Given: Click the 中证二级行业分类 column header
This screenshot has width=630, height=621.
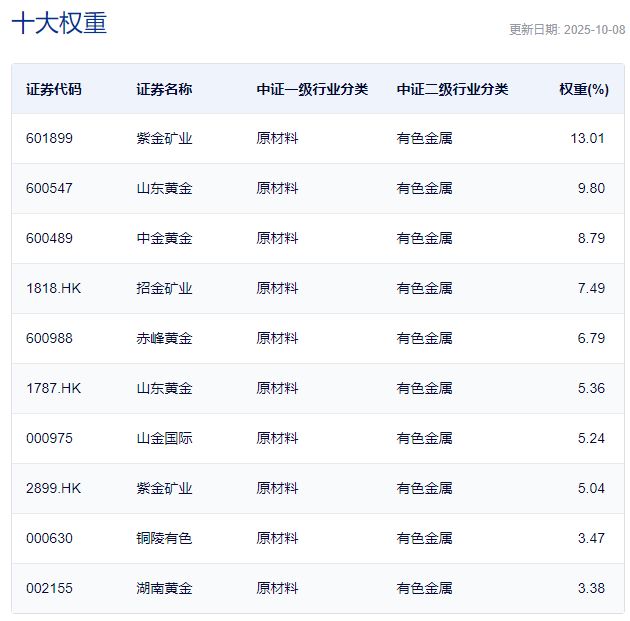Looking at the screenshot, I should (x=452, y=89).
